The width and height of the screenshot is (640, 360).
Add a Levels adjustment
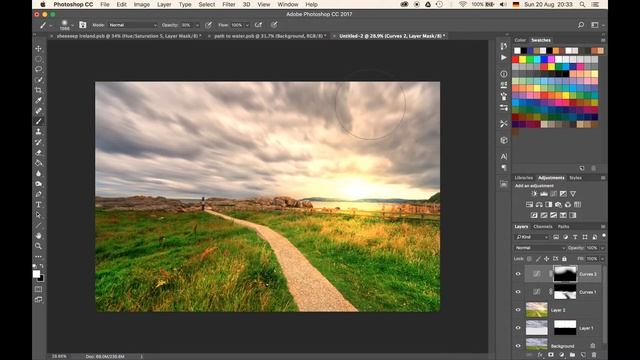click(544, 194)
